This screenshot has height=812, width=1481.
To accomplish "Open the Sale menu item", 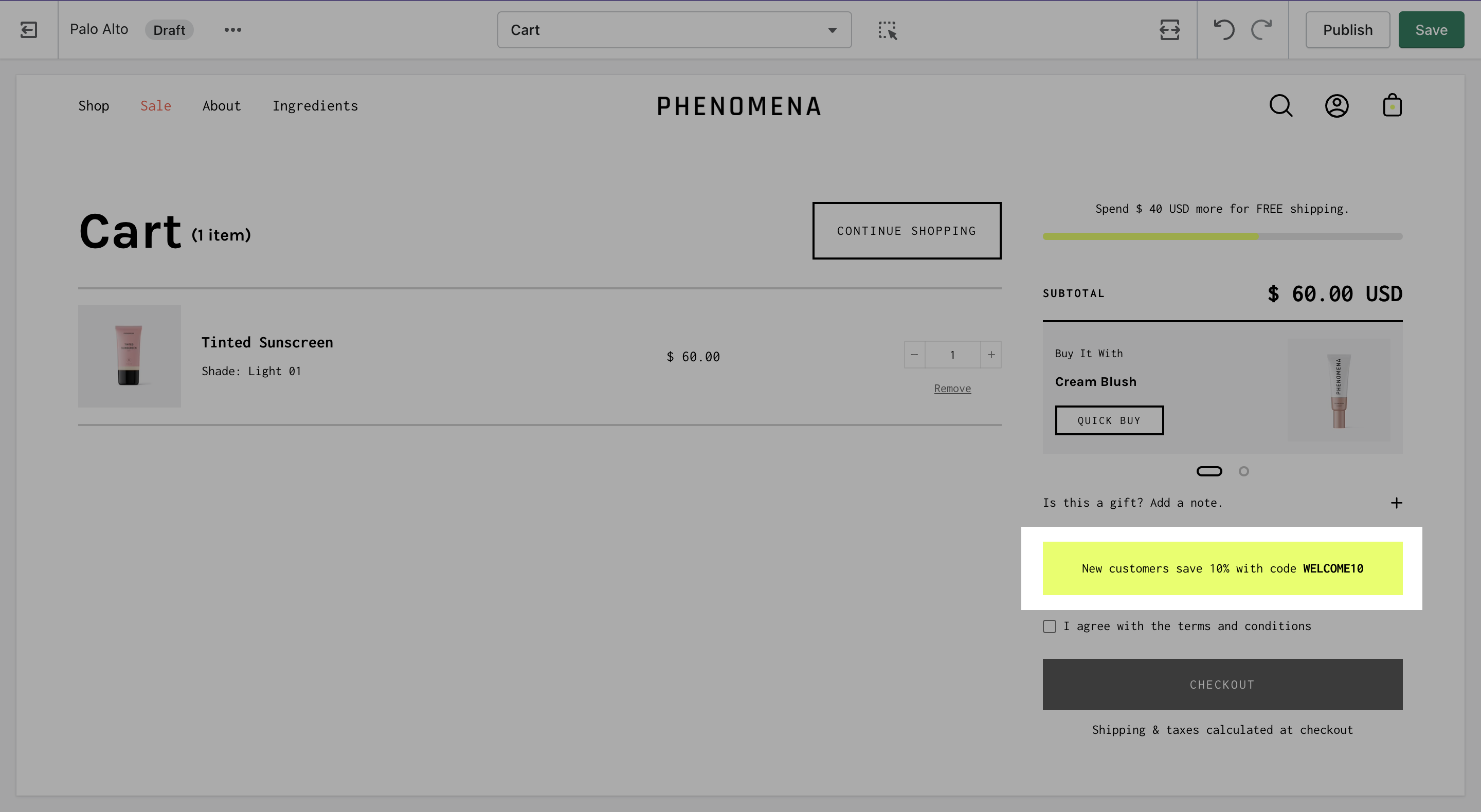I will point(156,106).
